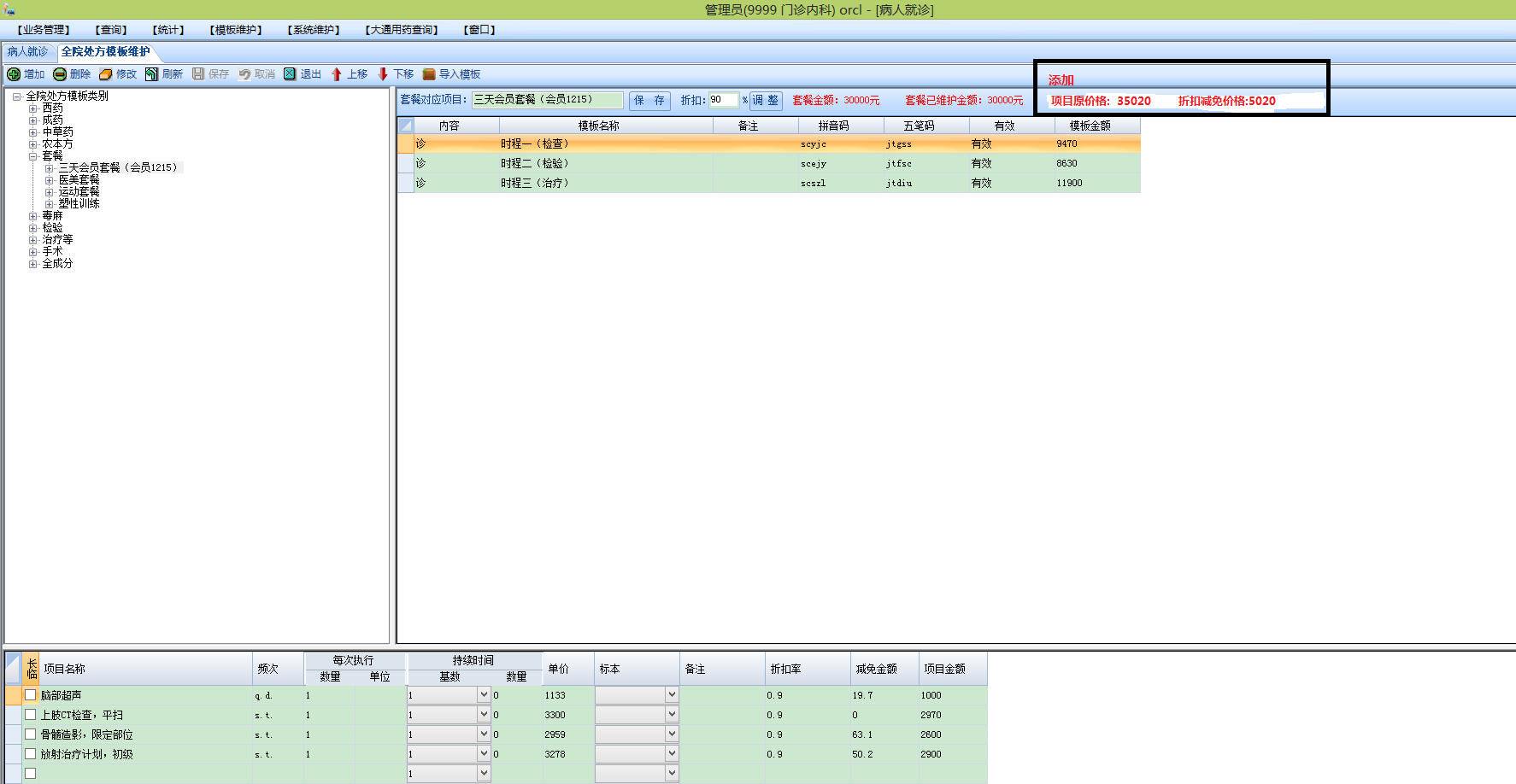Select the 塑性训练 tree item
The image size is (1516, 784).
[x=79, y=204]
